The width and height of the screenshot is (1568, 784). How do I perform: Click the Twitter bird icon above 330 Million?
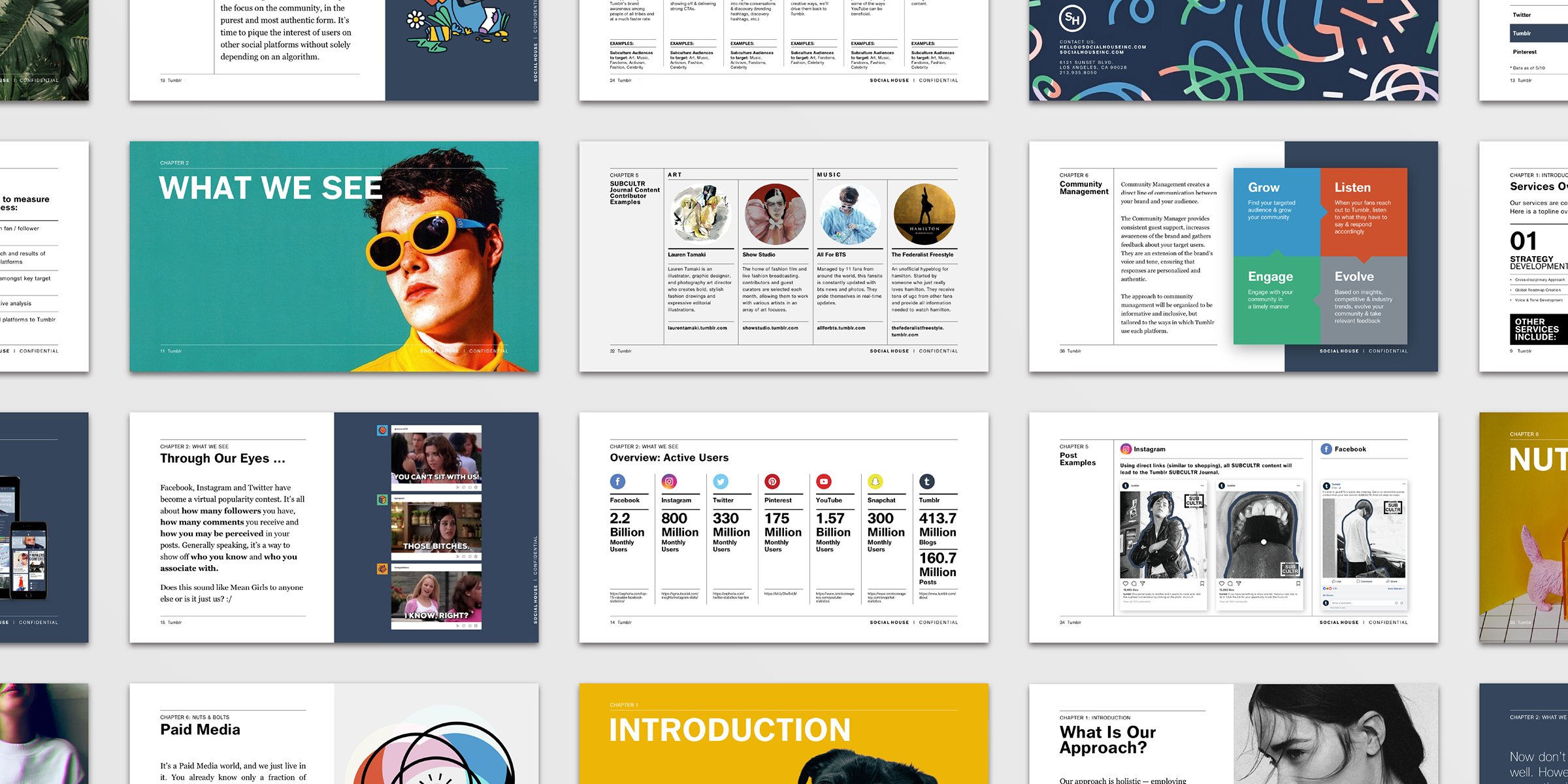[x=721, y=482]
